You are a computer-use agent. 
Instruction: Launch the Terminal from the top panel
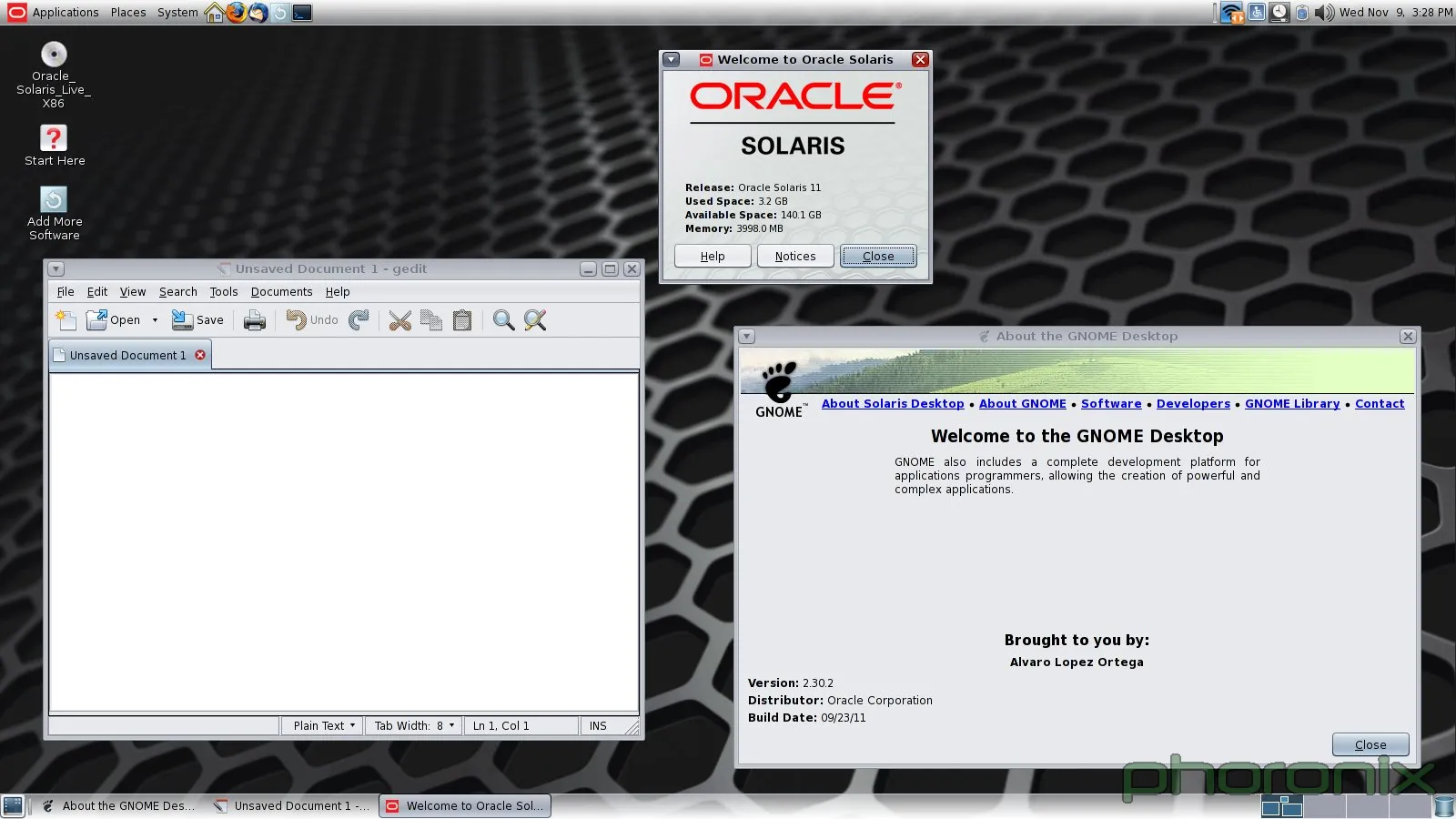point(302,13)
